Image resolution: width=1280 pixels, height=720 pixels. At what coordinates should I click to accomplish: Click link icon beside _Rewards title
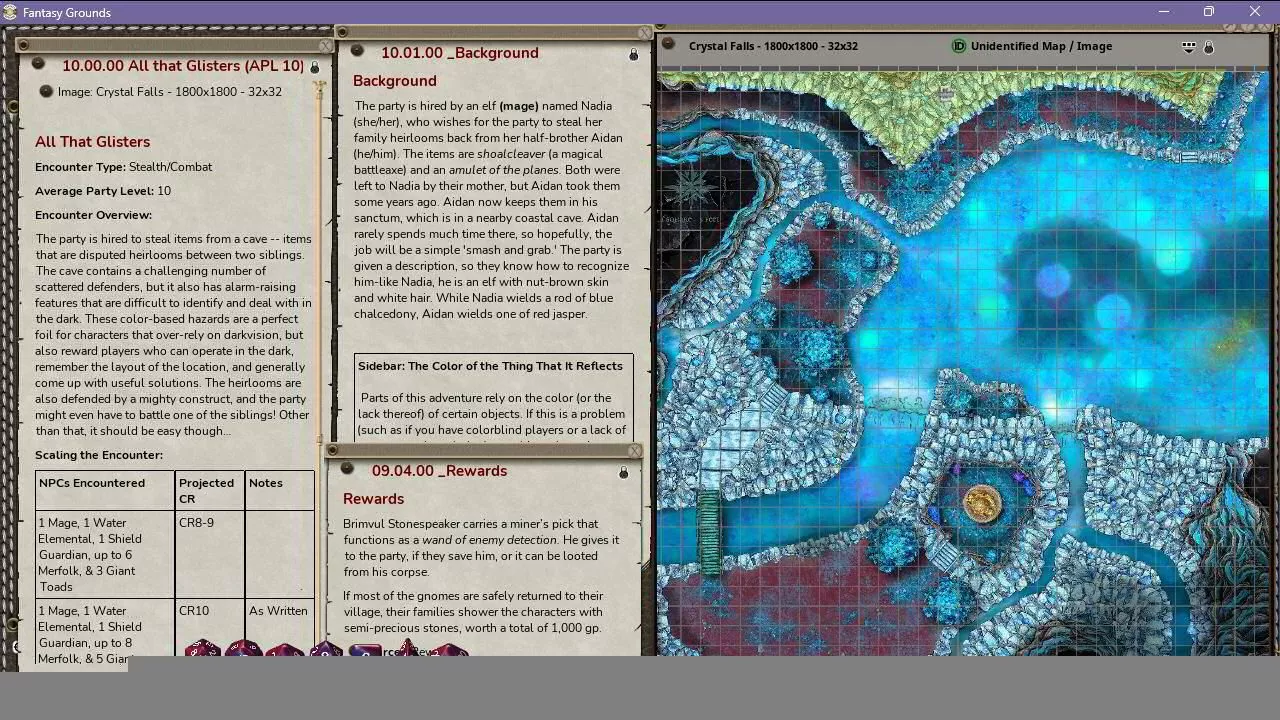click(347, 469)
